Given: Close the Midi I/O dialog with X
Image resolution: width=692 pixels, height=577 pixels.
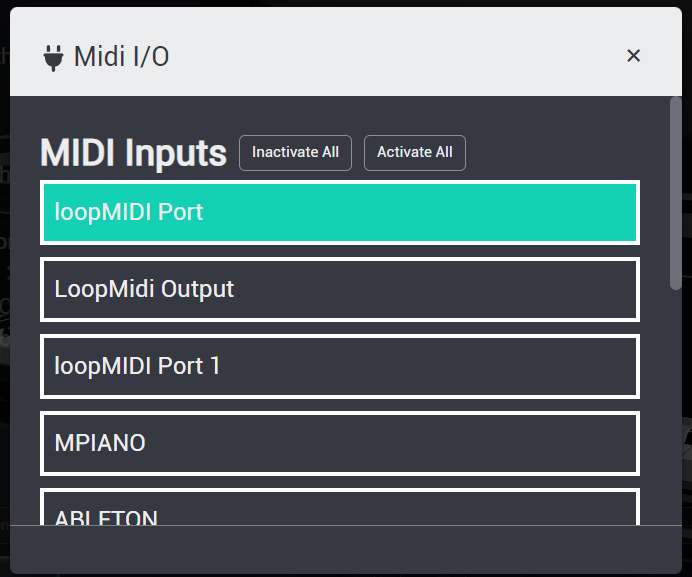Looking at the screenshot, I should pos(633,56).
